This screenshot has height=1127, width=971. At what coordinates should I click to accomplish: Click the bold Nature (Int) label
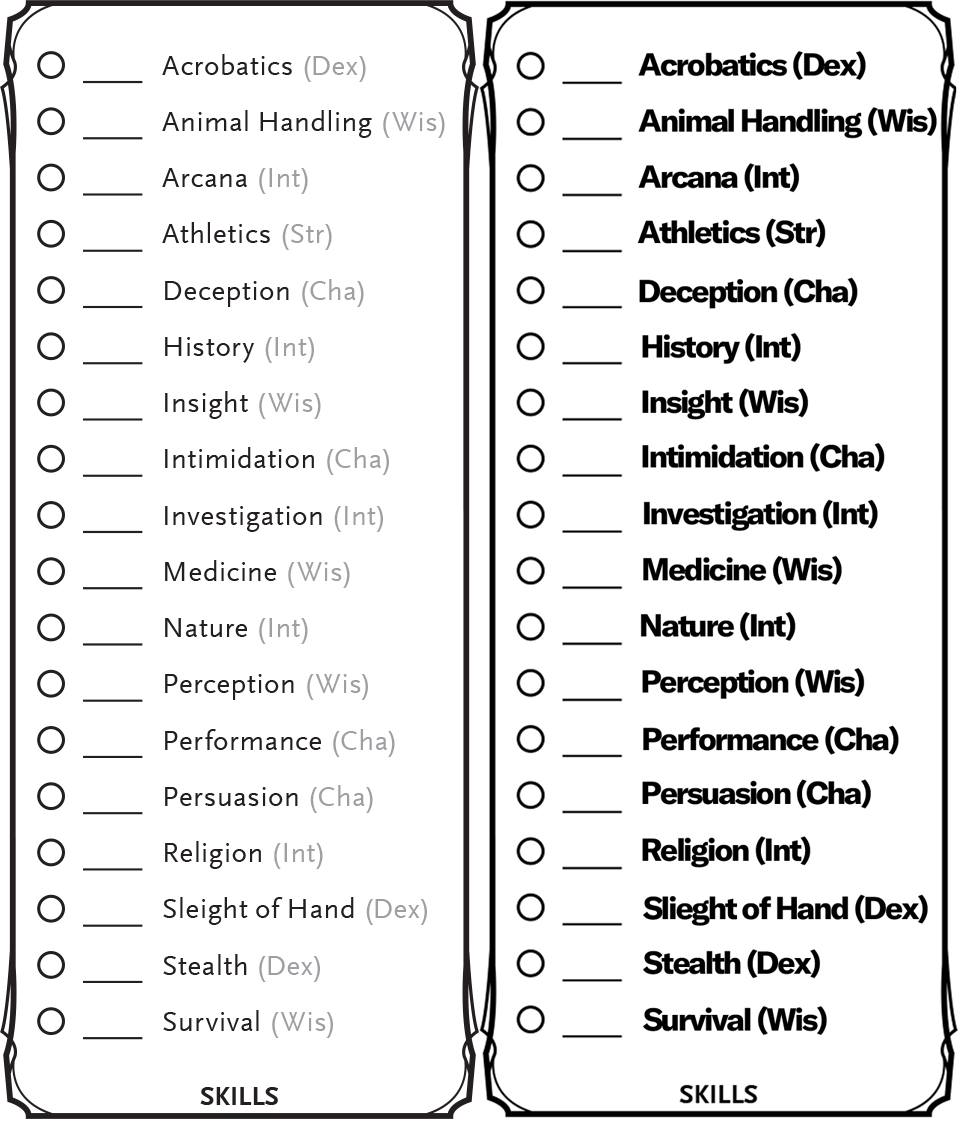point(717,626)
